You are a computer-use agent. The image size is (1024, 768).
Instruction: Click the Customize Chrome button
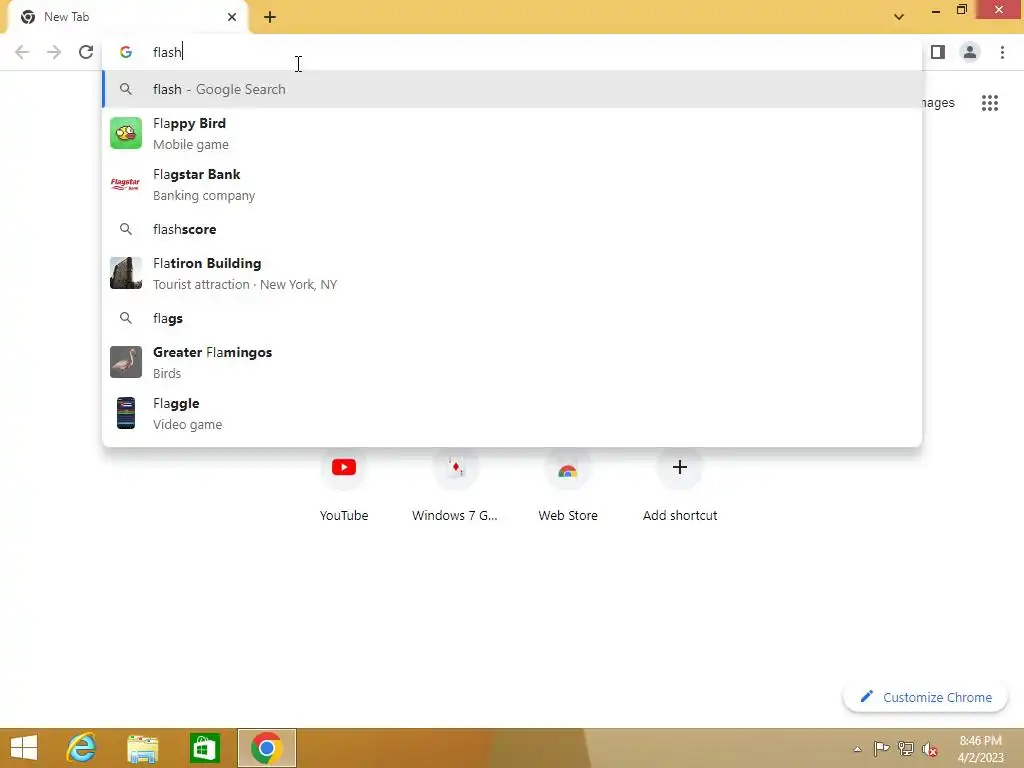(x=925, y=697)
